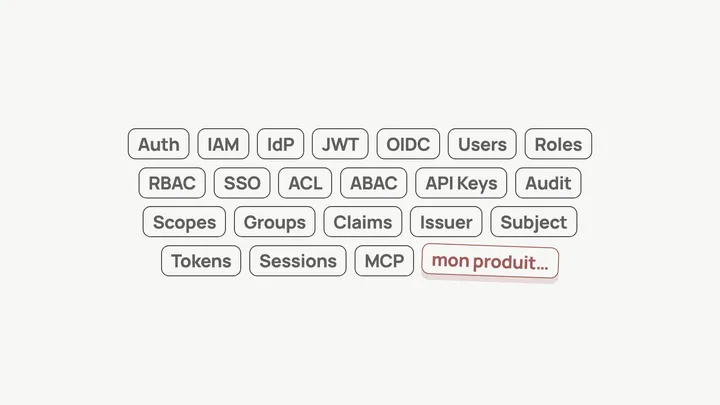Select the API Keys tag

[x=461, y=183]
